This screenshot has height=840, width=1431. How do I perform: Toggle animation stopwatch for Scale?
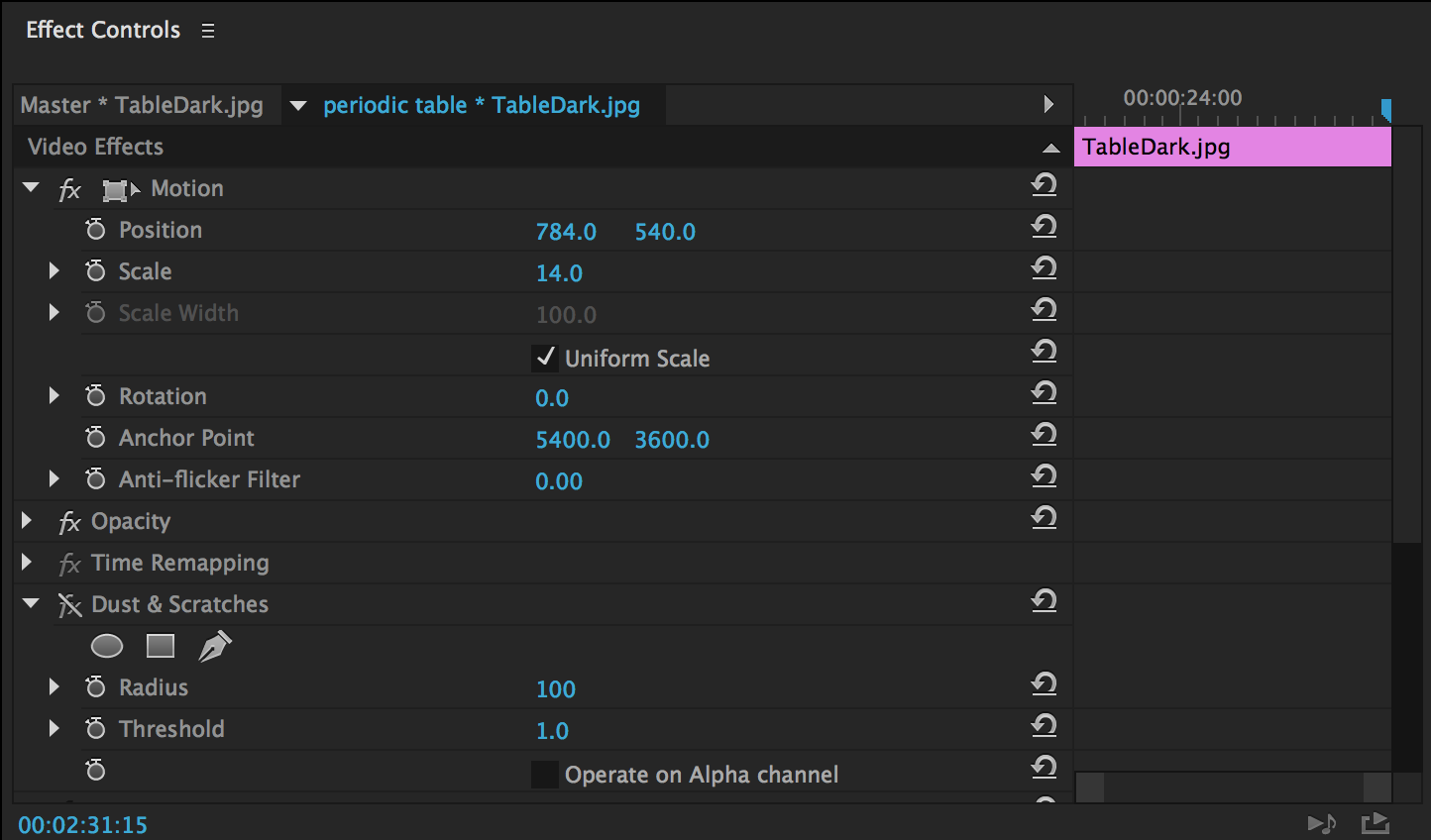(95, 271)
